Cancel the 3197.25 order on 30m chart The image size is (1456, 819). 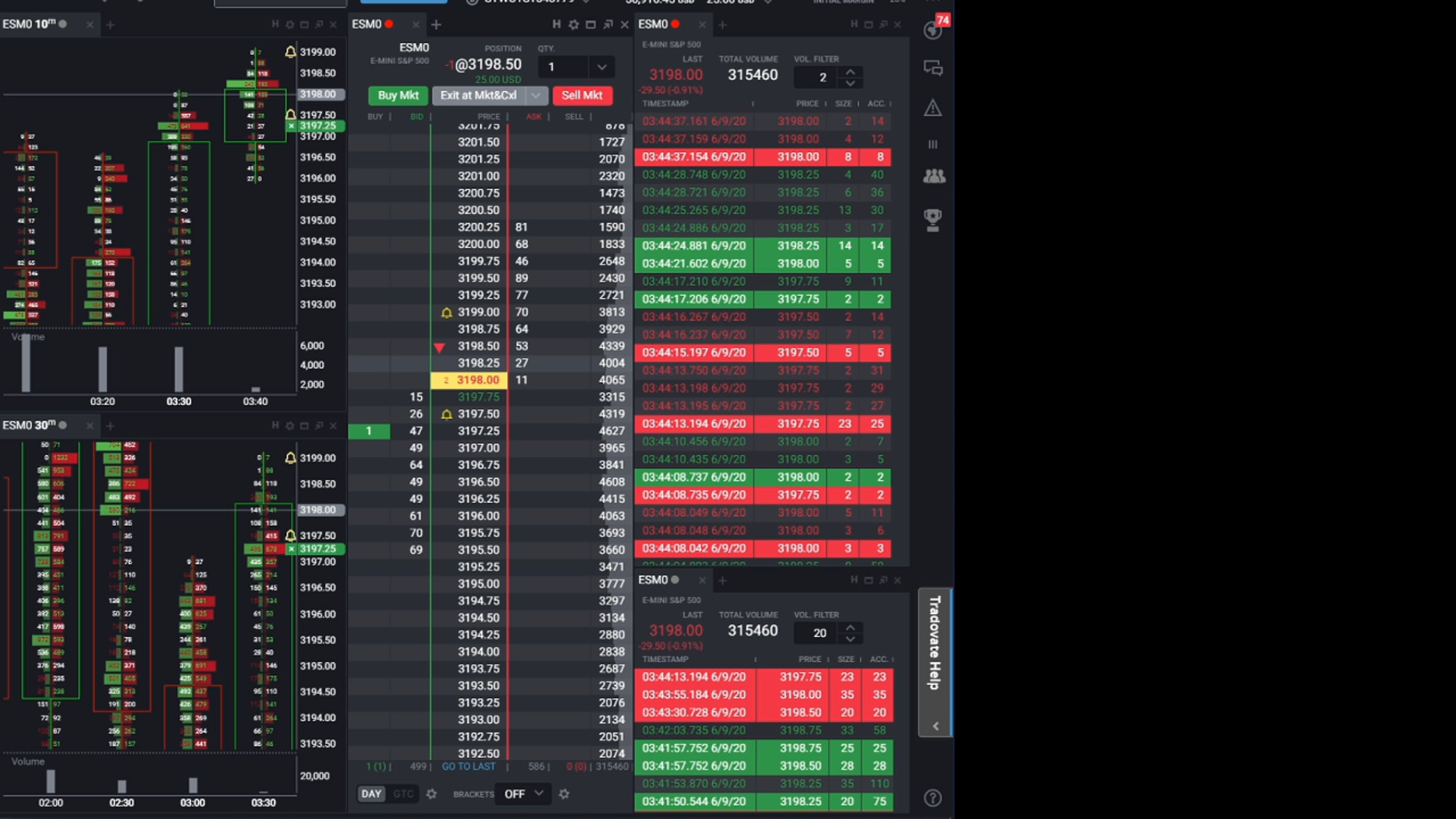(292, 549)
